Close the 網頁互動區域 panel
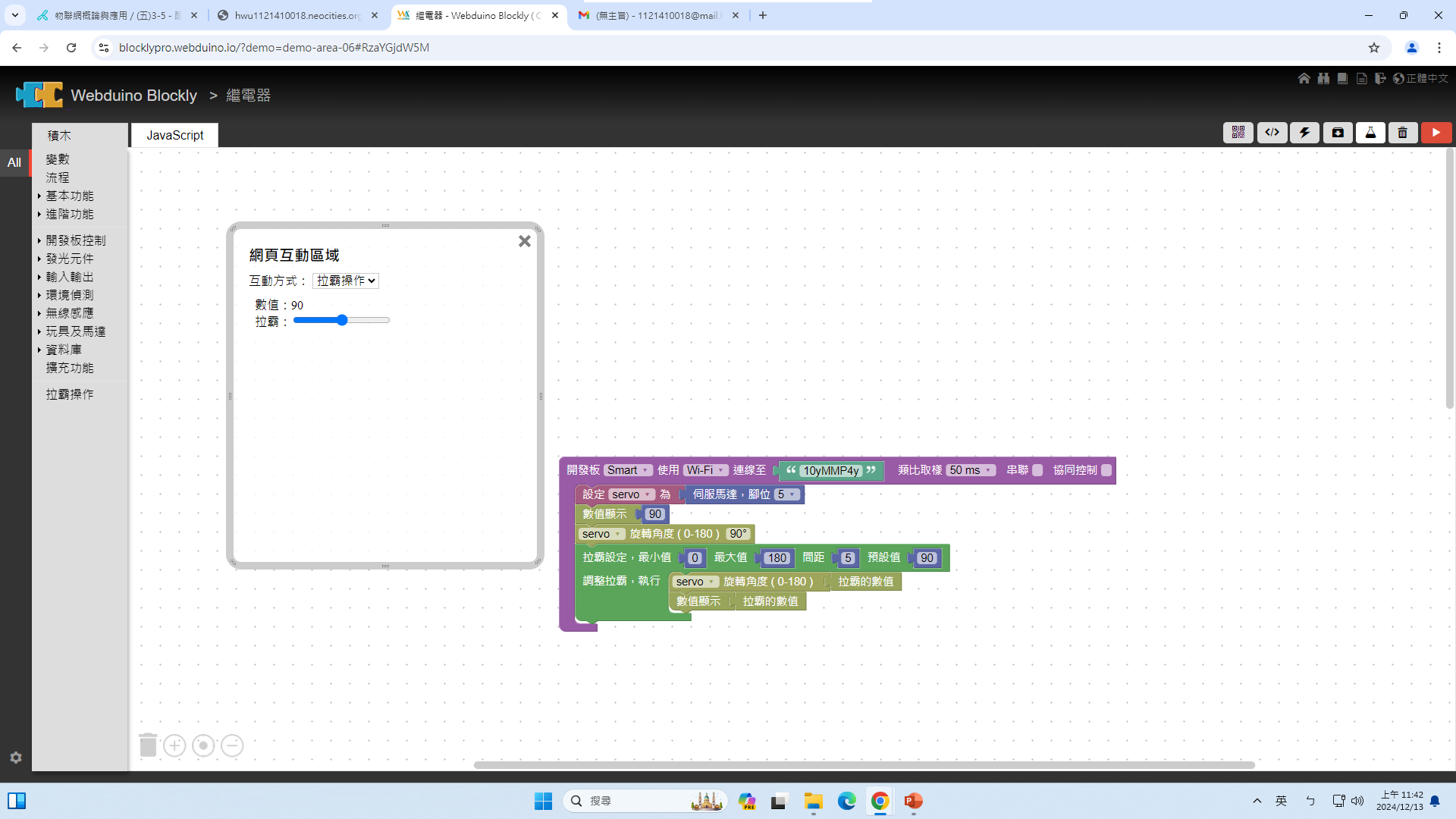The height and width of the screenshot is (819, 1456). point(524,241)
